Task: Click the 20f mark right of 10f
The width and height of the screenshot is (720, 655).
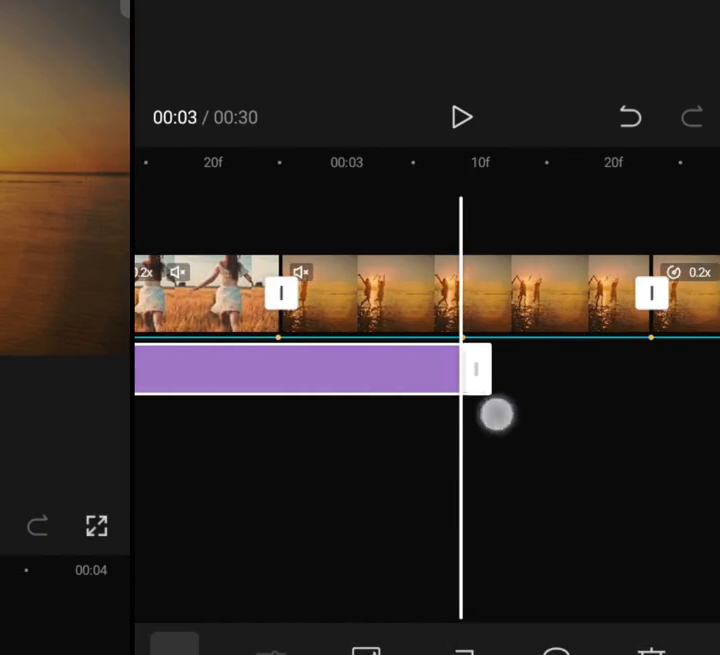Action: (x=613, y=163)
